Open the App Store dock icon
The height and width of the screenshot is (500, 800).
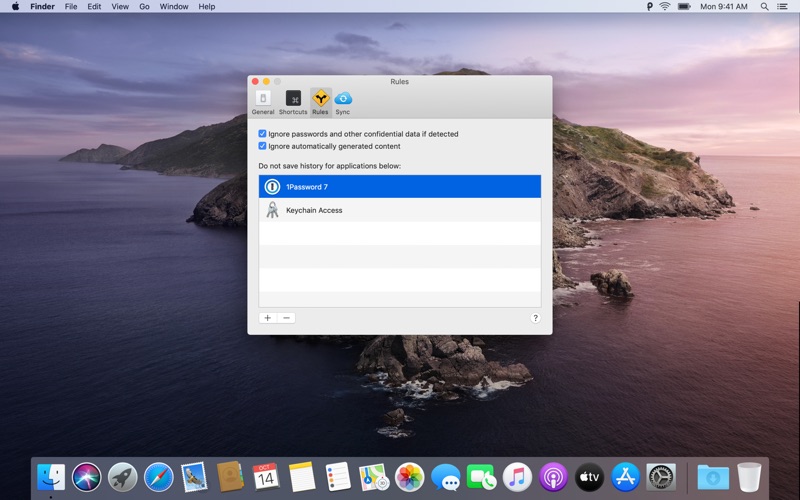[x=625, y=477]
